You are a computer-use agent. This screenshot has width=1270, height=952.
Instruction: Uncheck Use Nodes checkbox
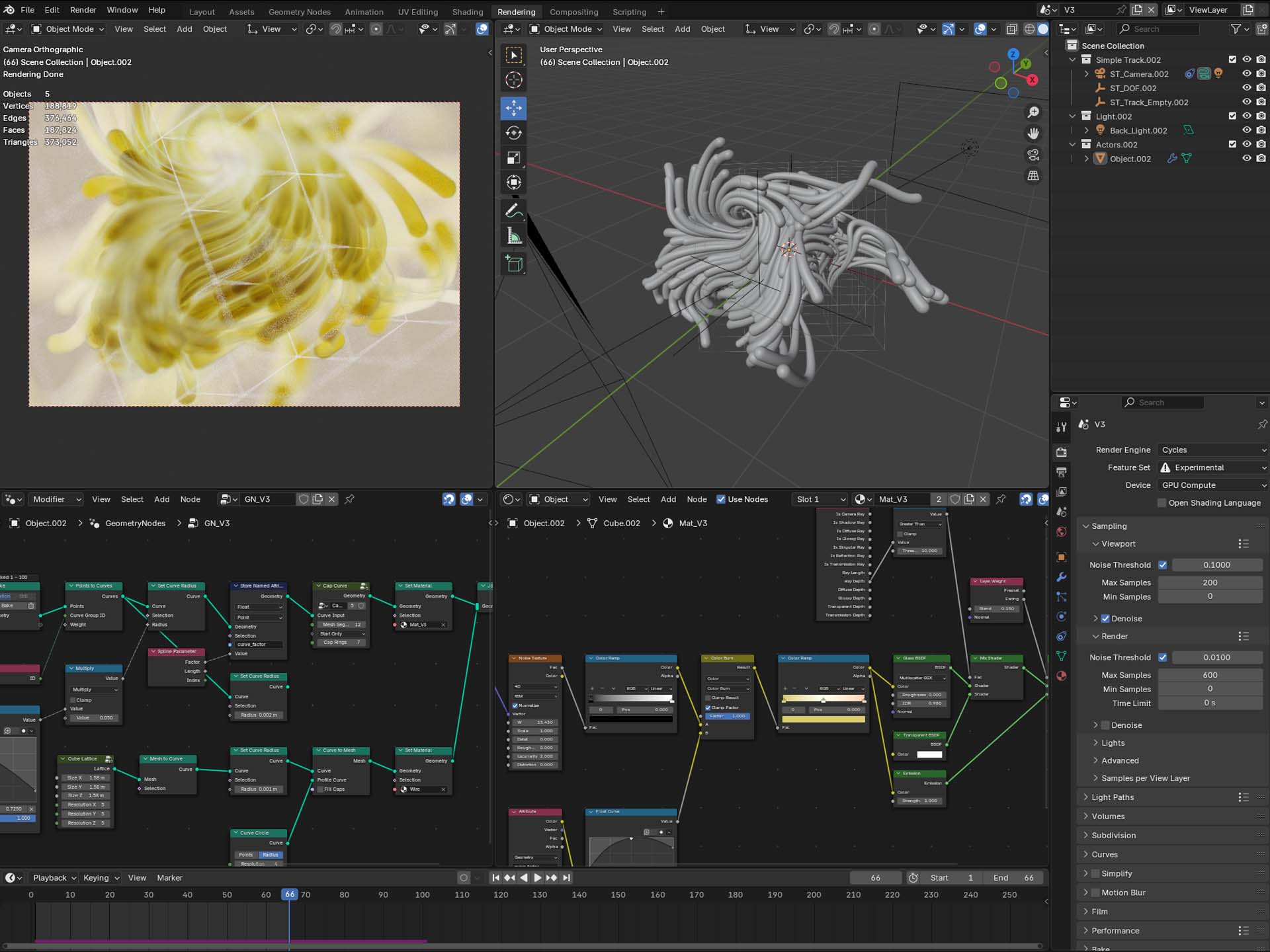[x=721, y=499]
